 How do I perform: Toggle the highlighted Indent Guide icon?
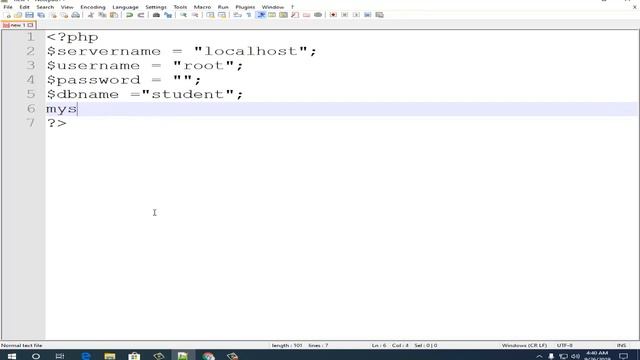(x=260, y=15)
